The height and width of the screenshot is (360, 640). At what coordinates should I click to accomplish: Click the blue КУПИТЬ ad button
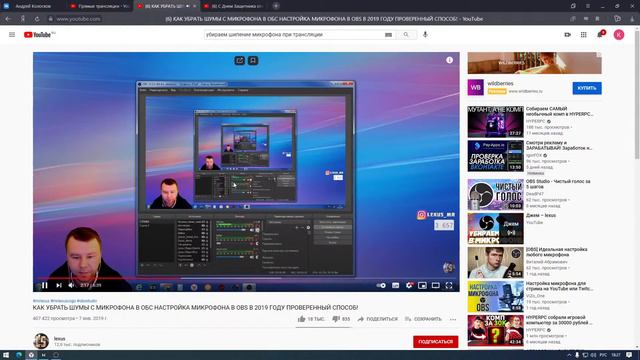tap(587, 88)
